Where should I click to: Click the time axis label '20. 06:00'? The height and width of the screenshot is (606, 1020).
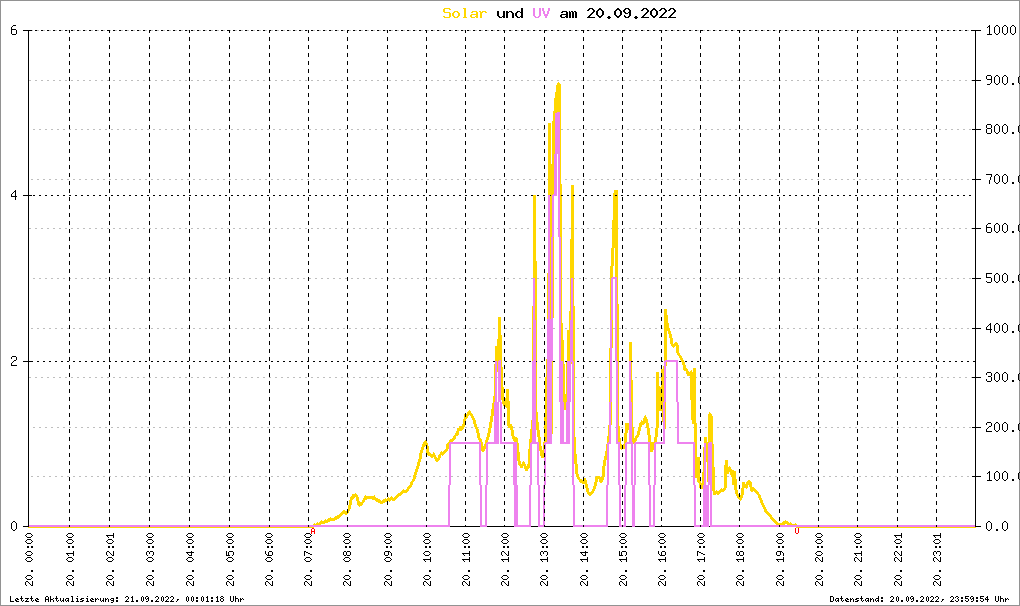[x=269, y=560]
